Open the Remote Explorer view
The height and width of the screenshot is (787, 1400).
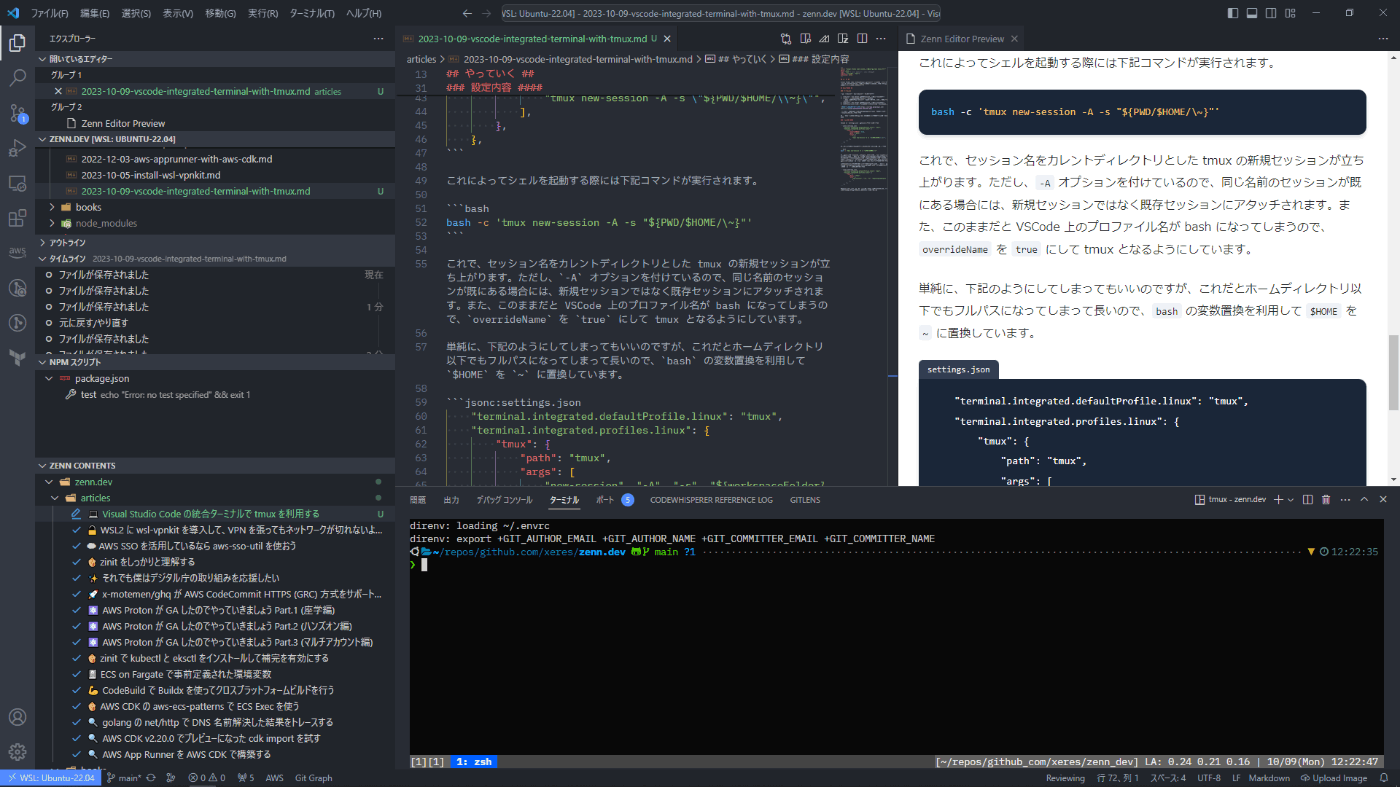[x=17, y=183]
